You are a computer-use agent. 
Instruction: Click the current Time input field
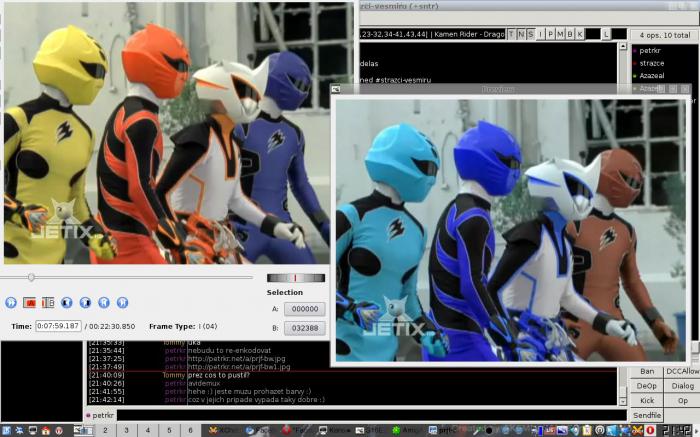(58, 326)
